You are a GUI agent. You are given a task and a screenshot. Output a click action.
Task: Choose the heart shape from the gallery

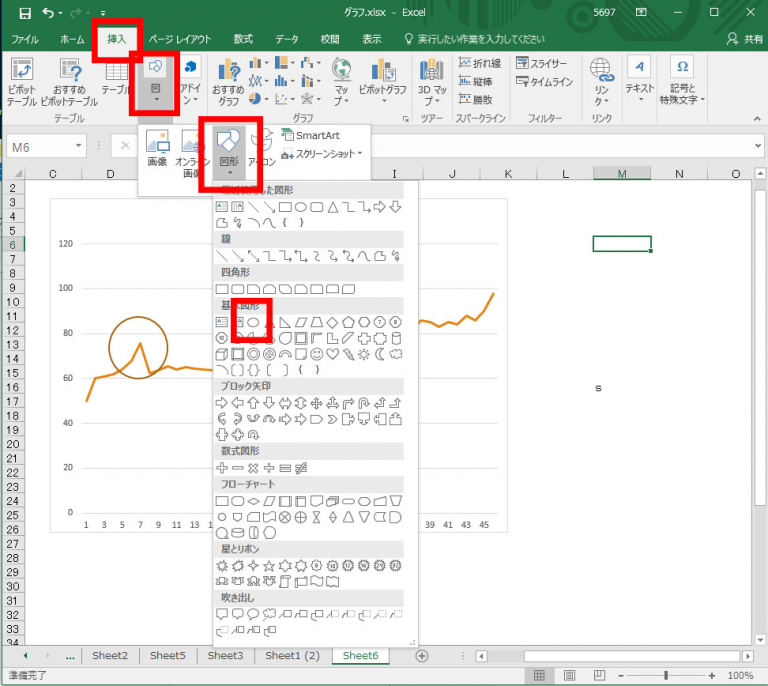(332, 354)
